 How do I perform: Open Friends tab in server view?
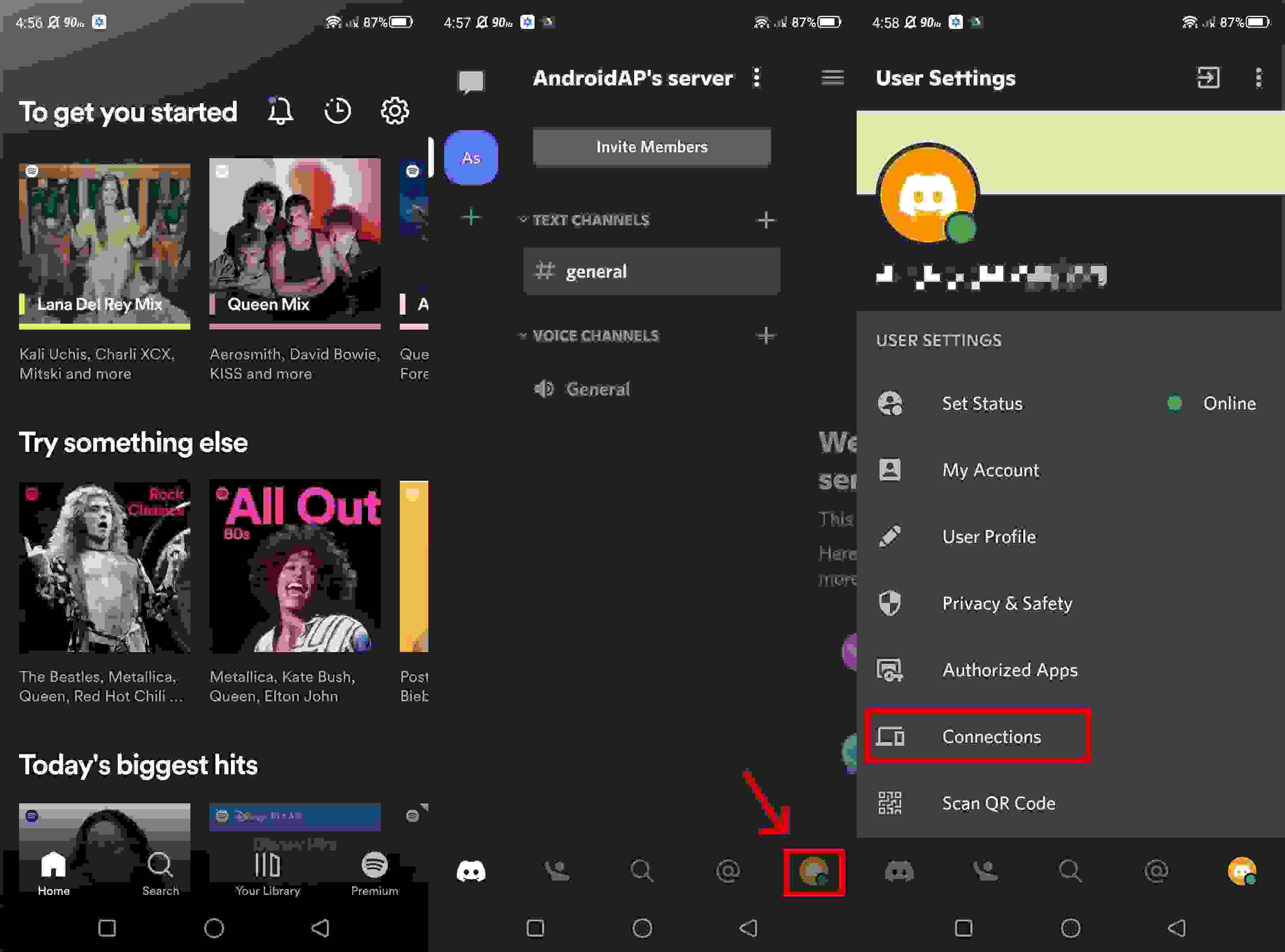pyautogui.click(x=557, y=871)
